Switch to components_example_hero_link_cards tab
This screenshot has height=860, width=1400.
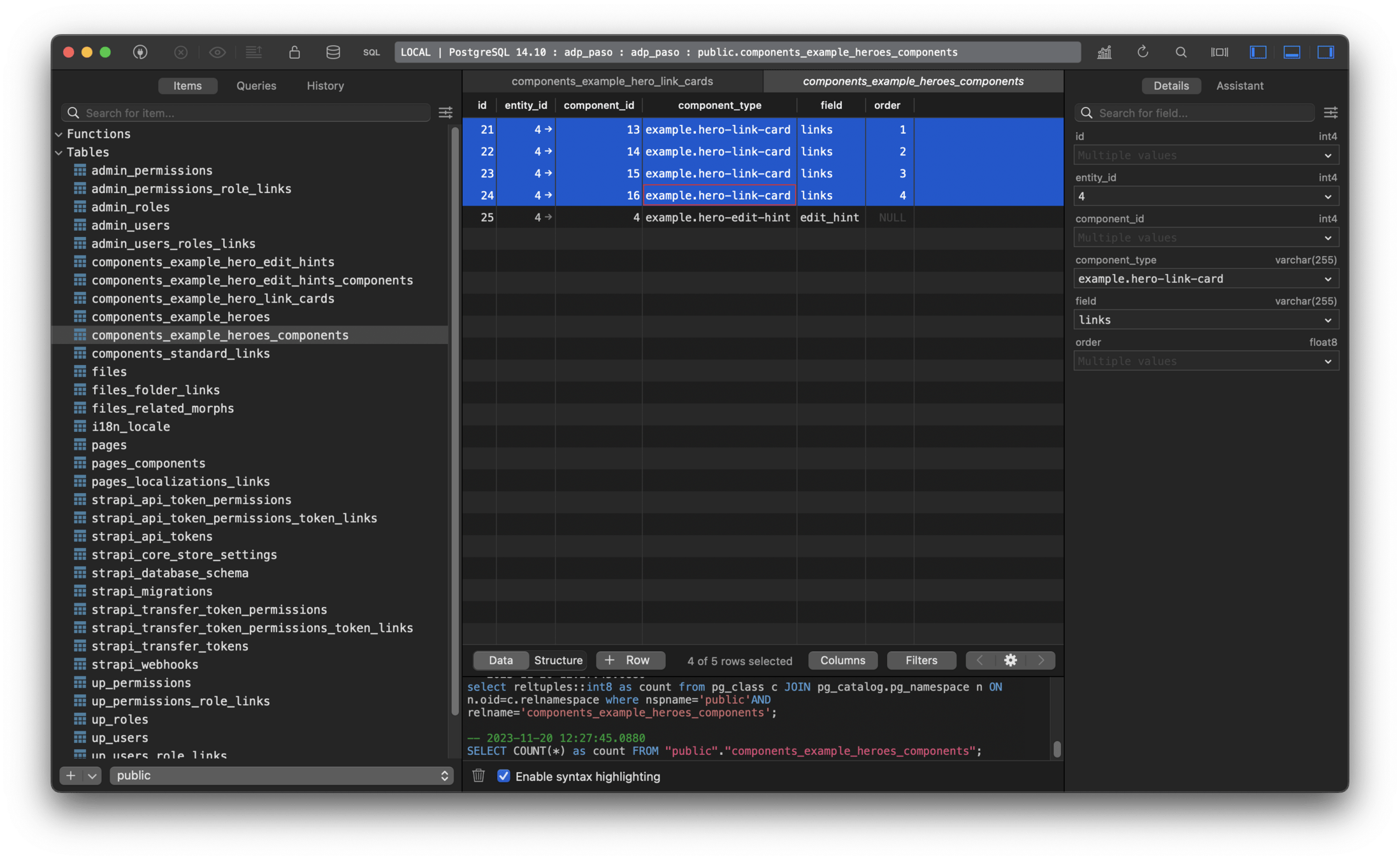coord(612,82)
